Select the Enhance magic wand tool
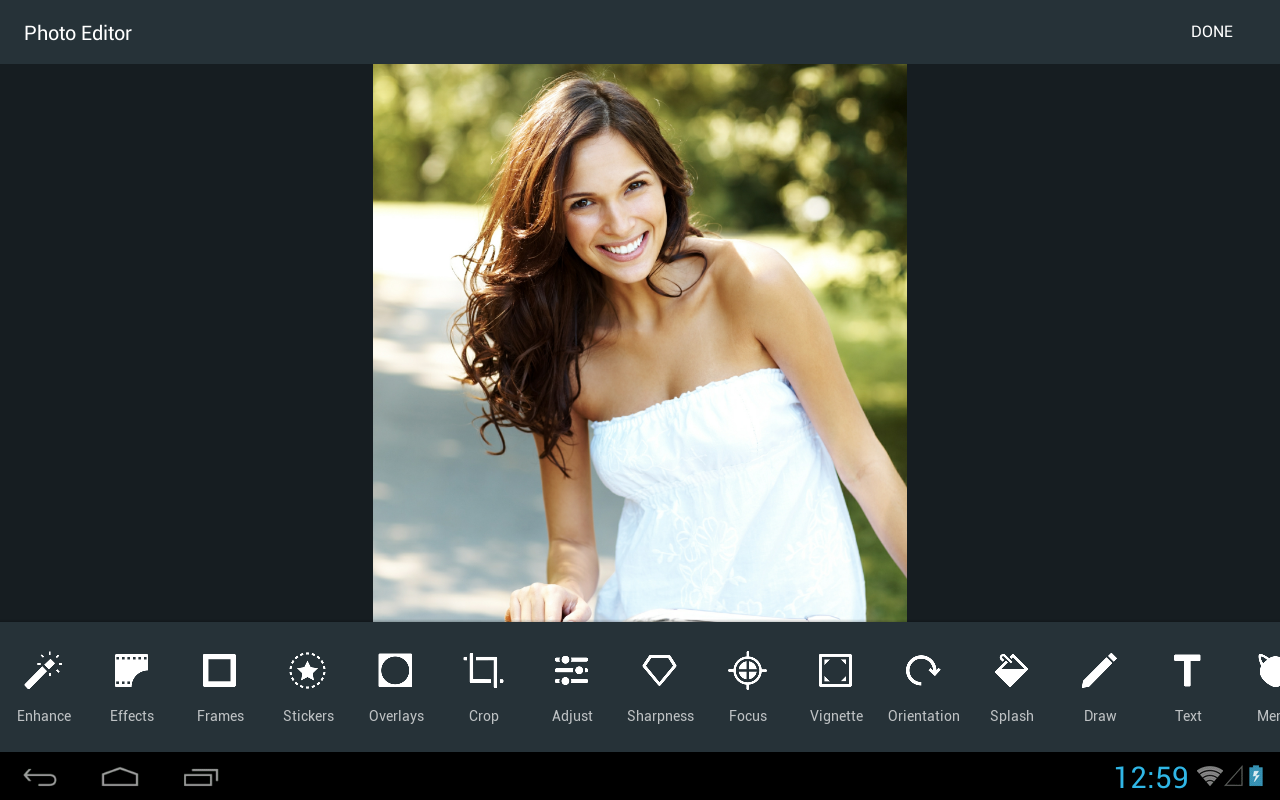This screenshot has height=800, width=1280. [44, 686]
